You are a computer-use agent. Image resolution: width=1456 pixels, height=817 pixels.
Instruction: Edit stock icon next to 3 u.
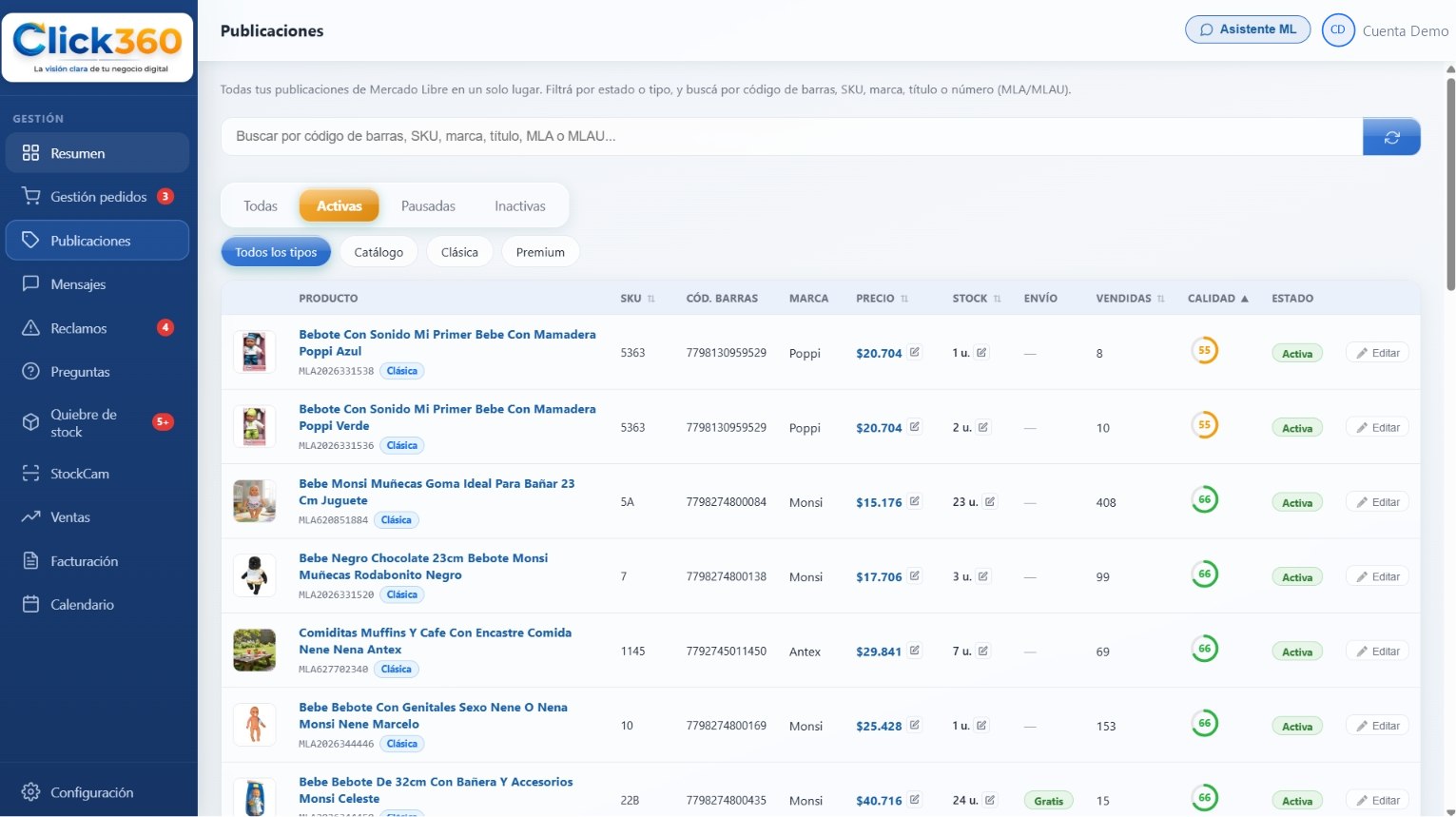point(983,576)
